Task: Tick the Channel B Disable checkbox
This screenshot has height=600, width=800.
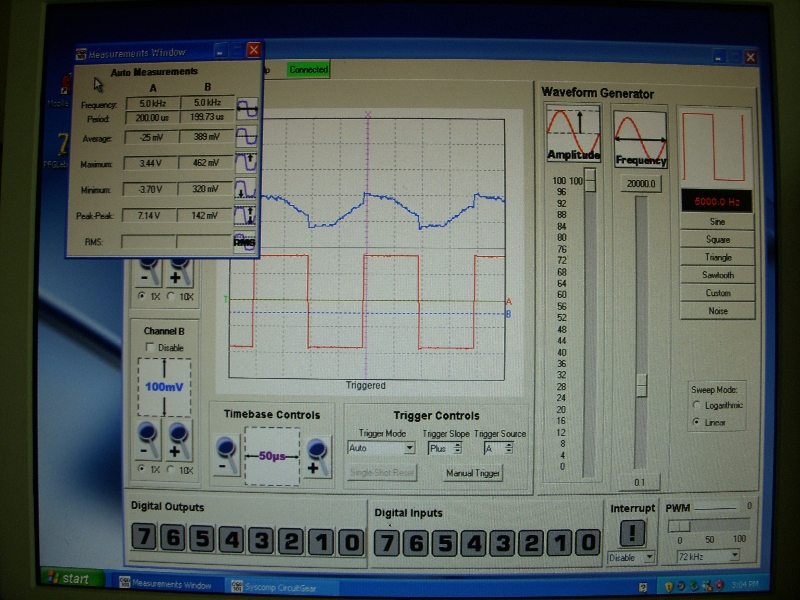Action: coord(149,347)
